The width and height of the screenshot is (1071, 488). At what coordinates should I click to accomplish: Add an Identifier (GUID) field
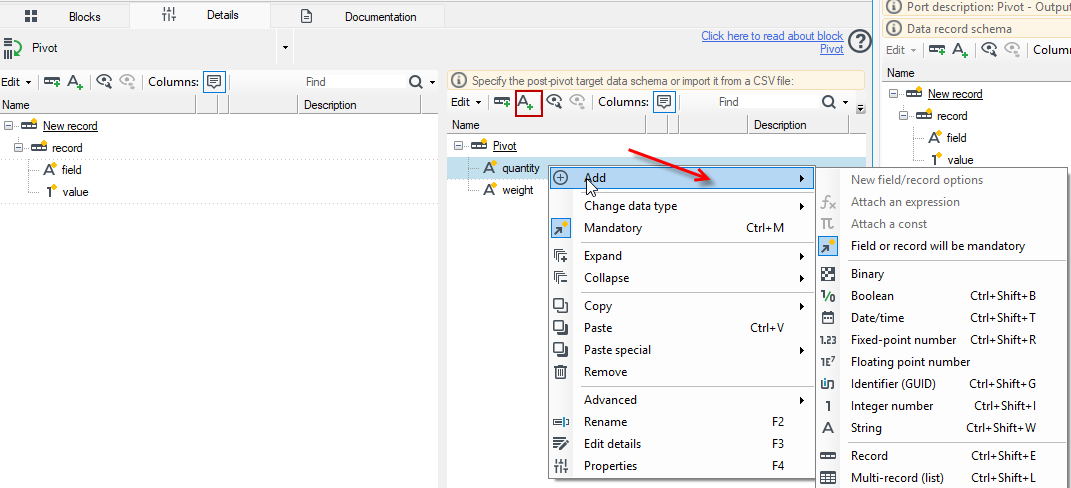click(943, 383)
